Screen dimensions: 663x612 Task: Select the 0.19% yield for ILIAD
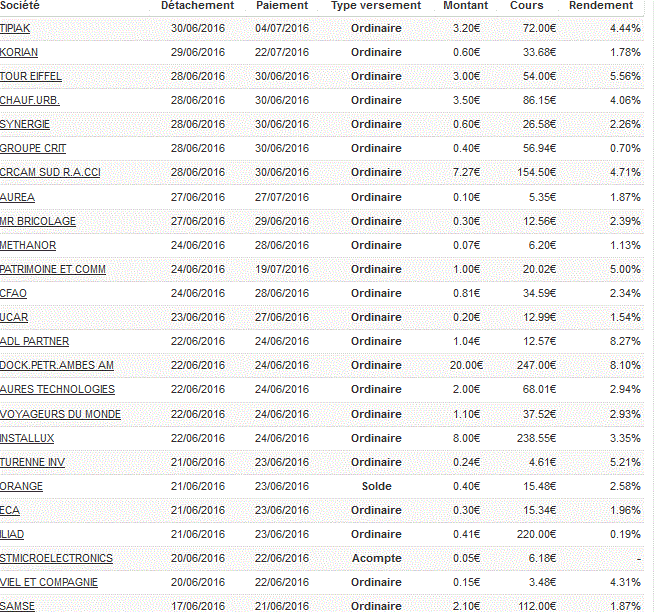(625, 535)
